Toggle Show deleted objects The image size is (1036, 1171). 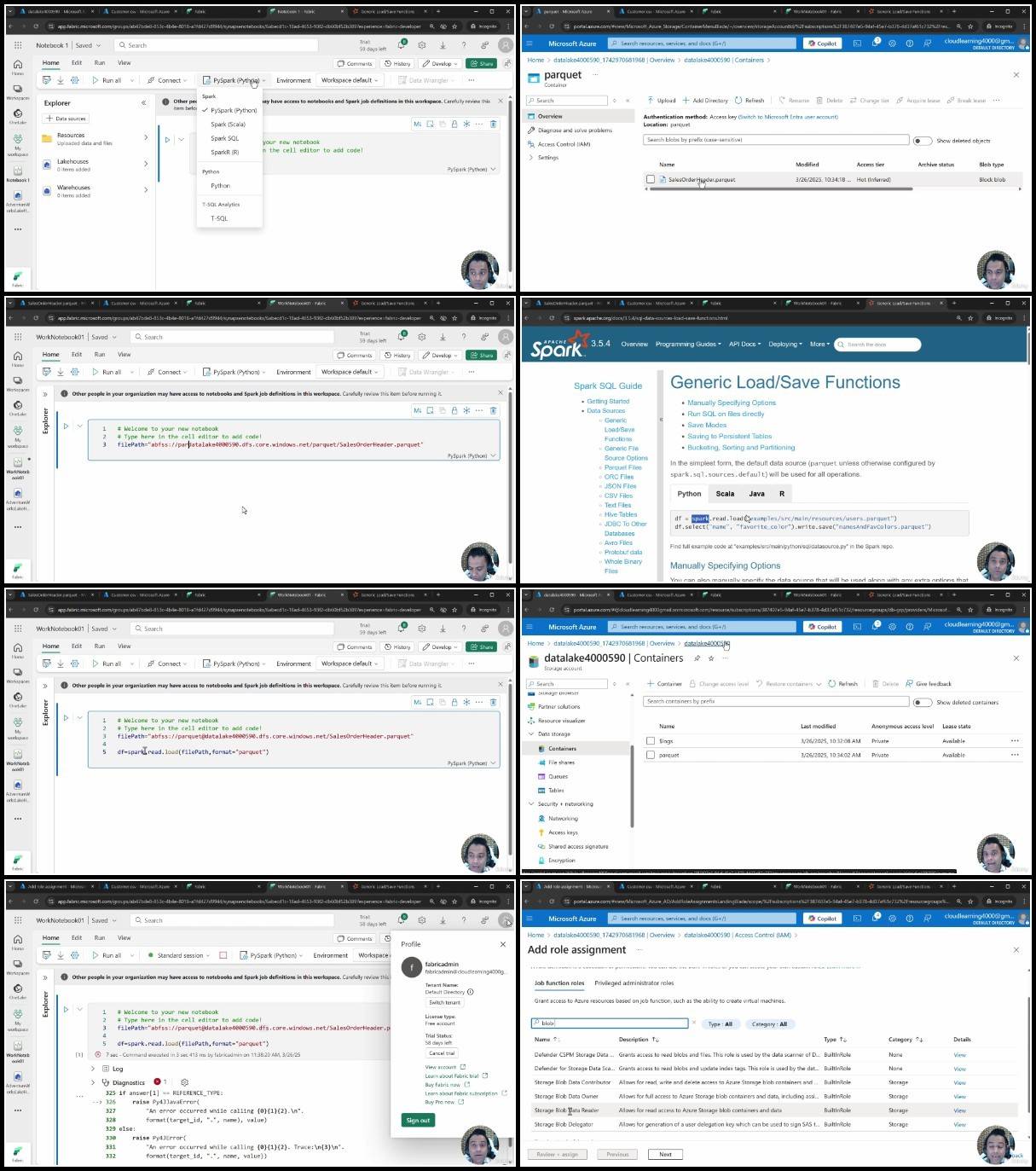pyautogui.click(x=922, y=141)
